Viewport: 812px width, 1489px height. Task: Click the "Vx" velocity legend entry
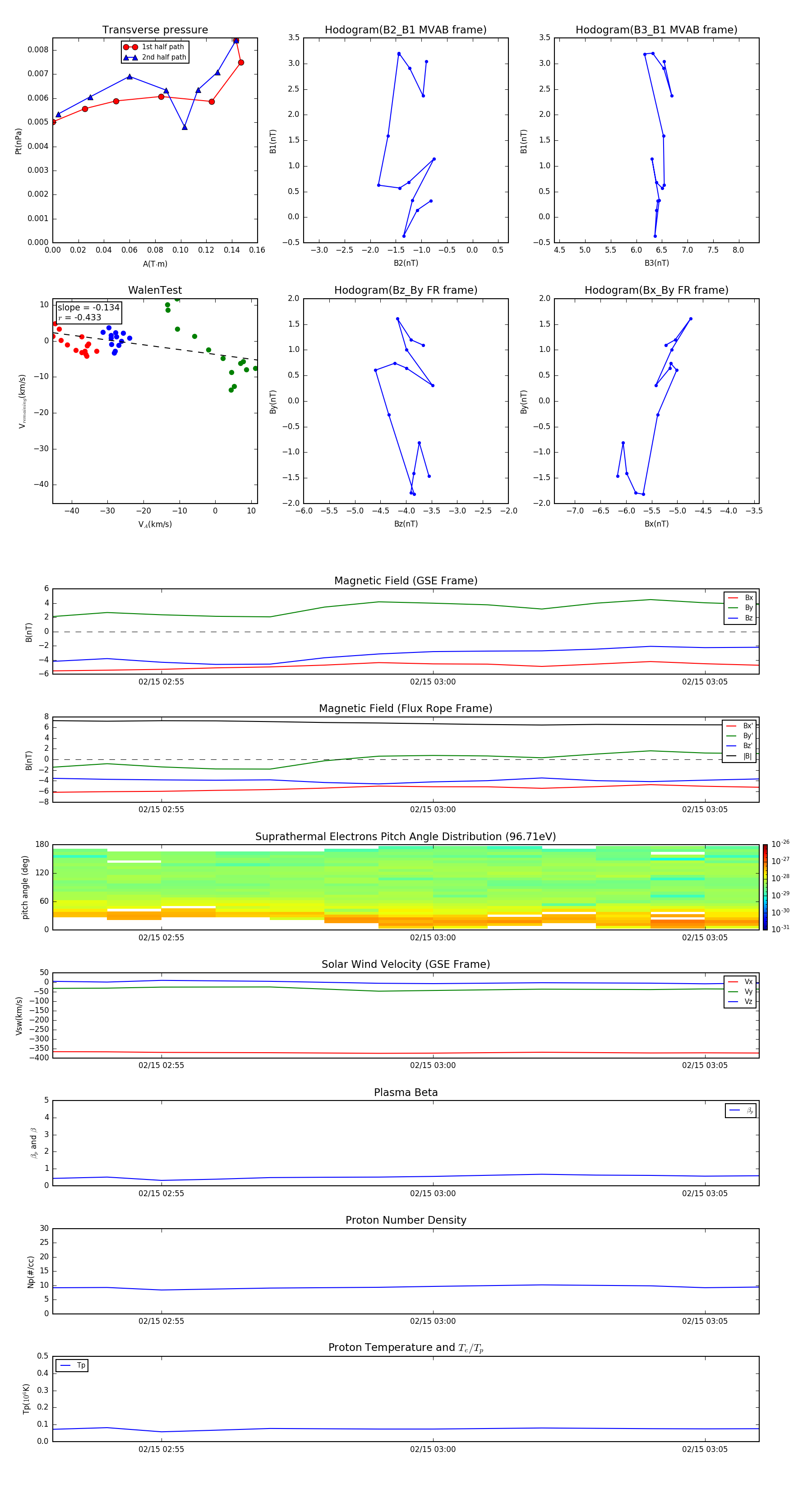(x=740, y=981)
